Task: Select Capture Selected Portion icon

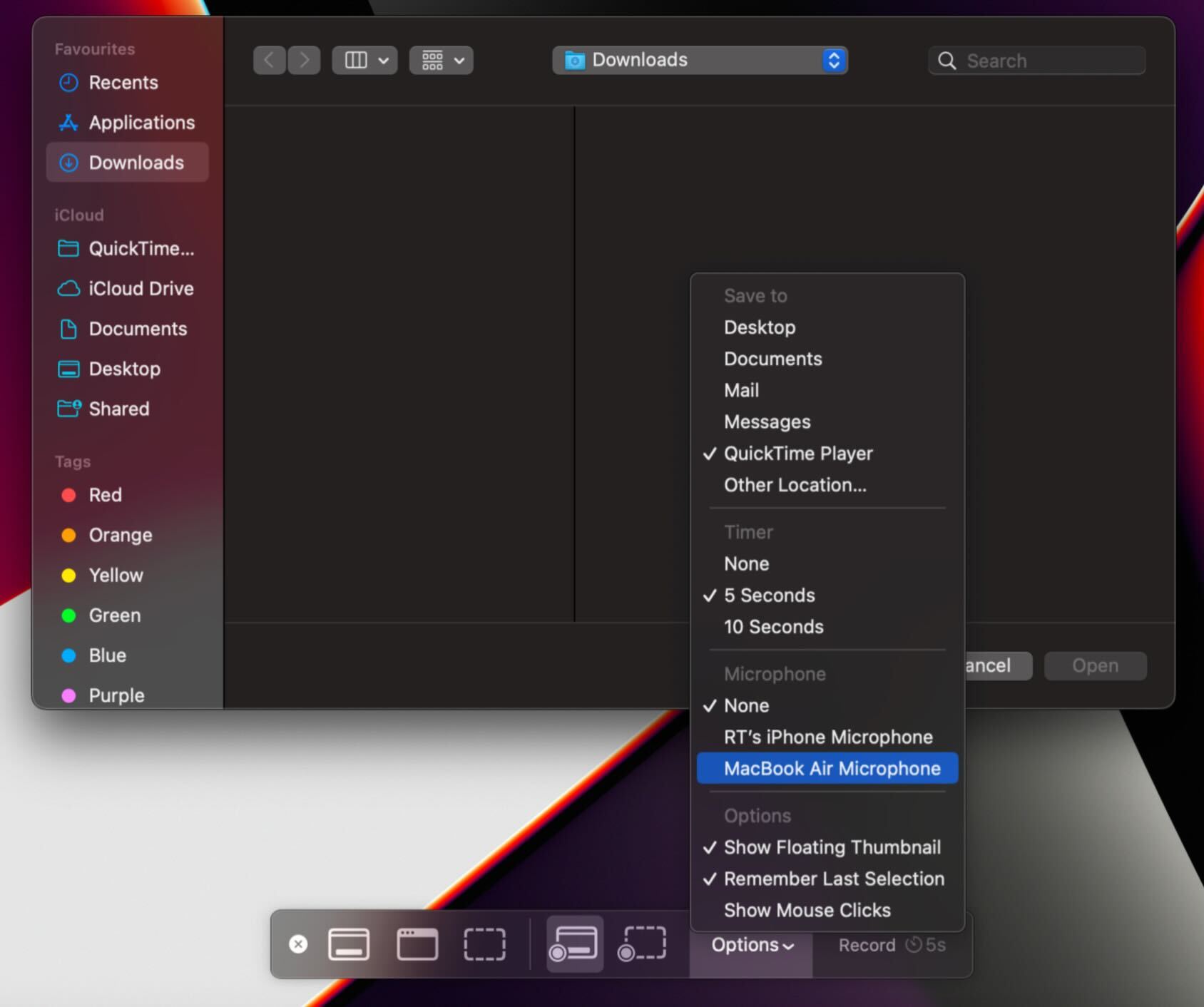Action: (x=485, y=944)
